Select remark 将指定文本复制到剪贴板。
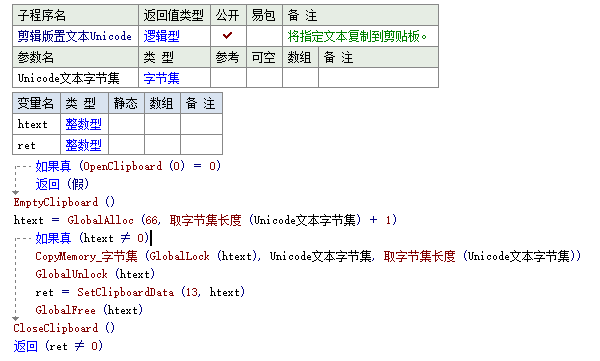600x361 pixels. pos(357,36)
